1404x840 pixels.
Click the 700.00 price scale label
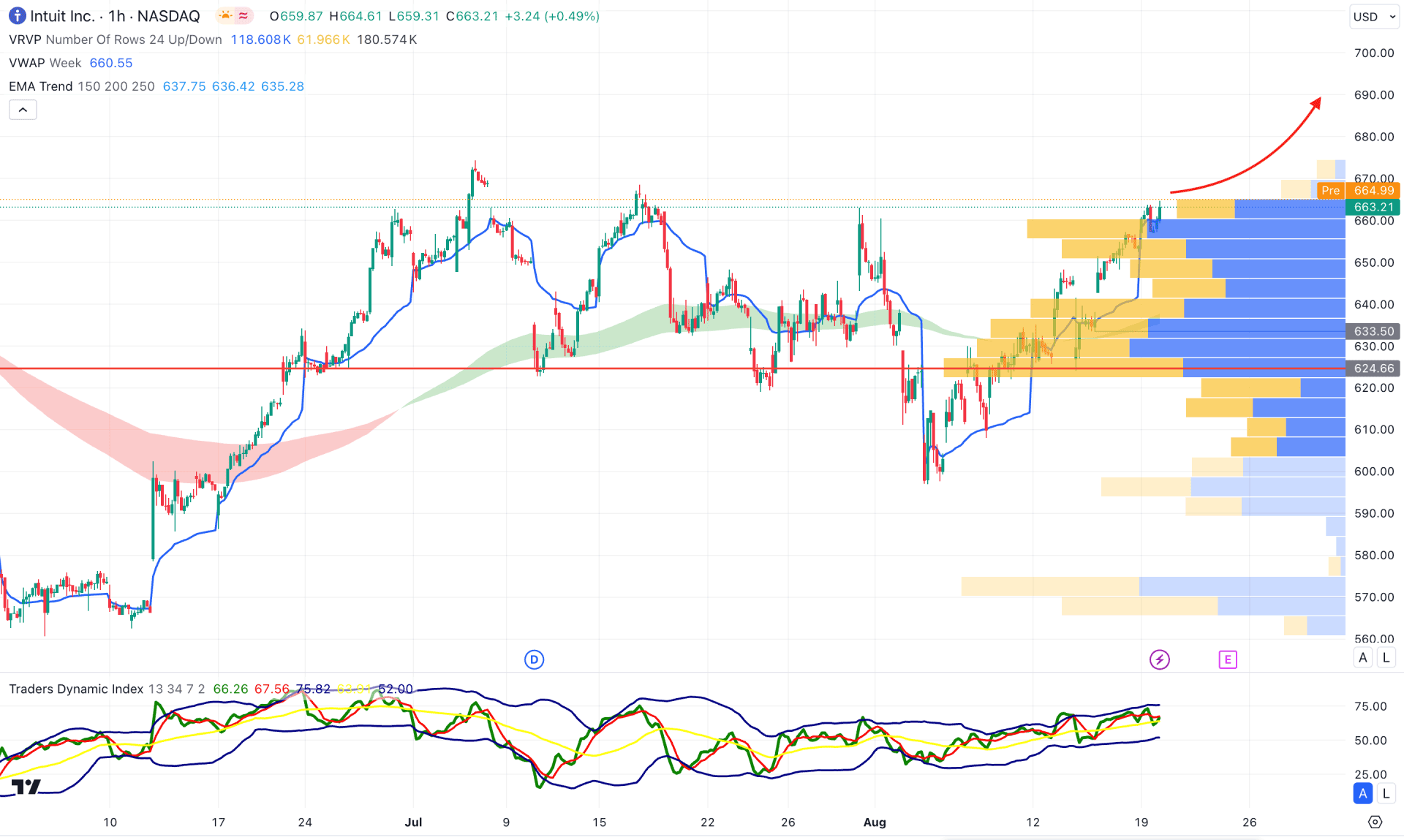[x=1373, y=53]
